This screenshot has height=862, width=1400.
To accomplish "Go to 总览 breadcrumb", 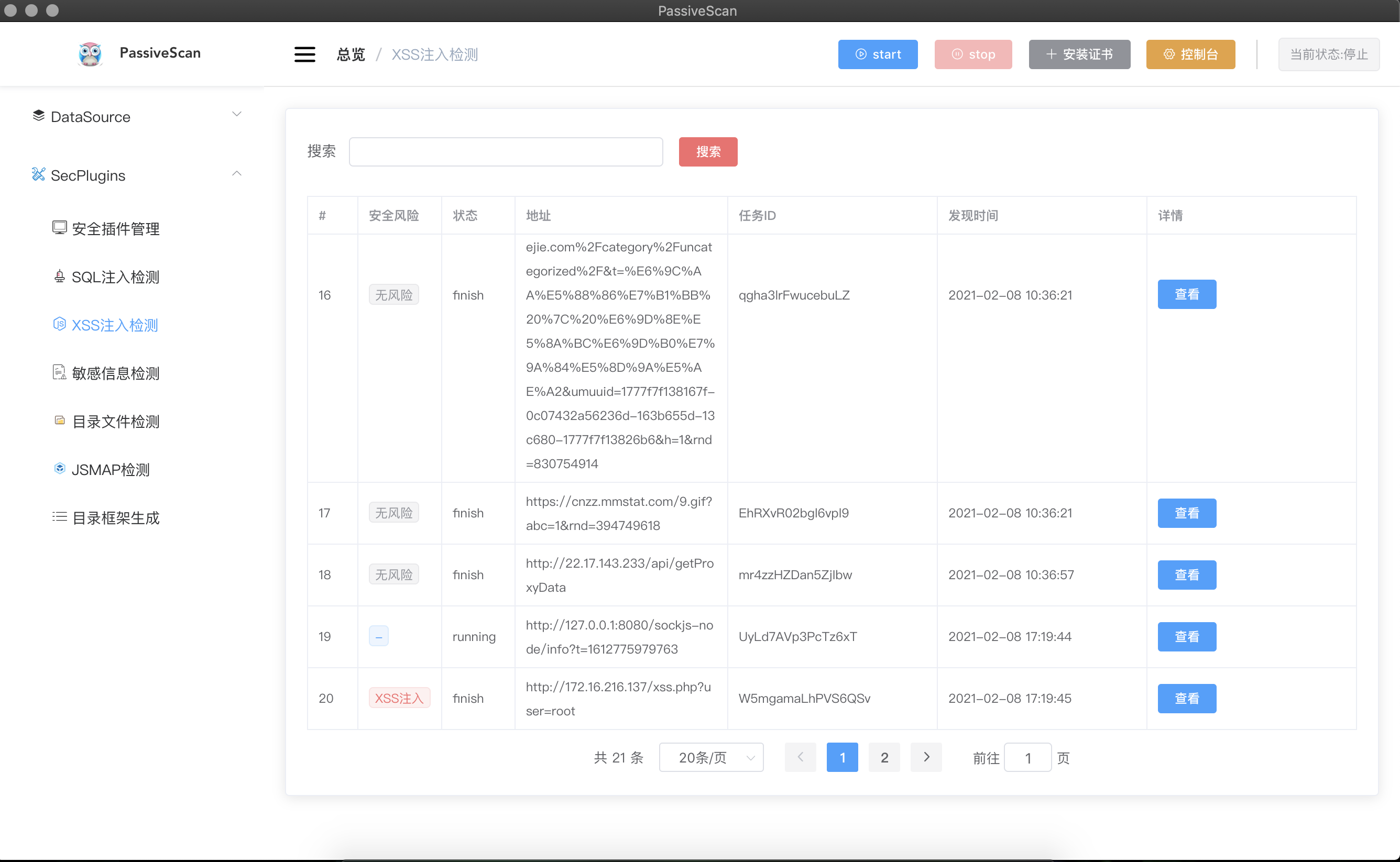I will [351, 55].
